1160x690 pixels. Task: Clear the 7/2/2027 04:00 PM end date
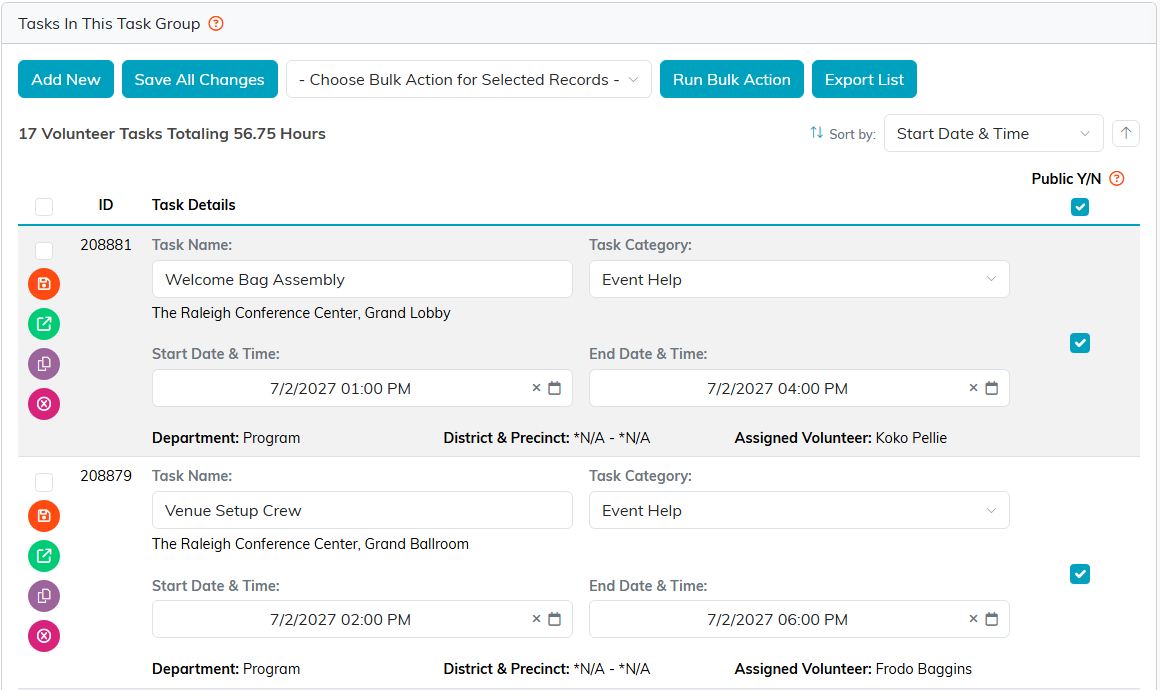tap(974, 388)
